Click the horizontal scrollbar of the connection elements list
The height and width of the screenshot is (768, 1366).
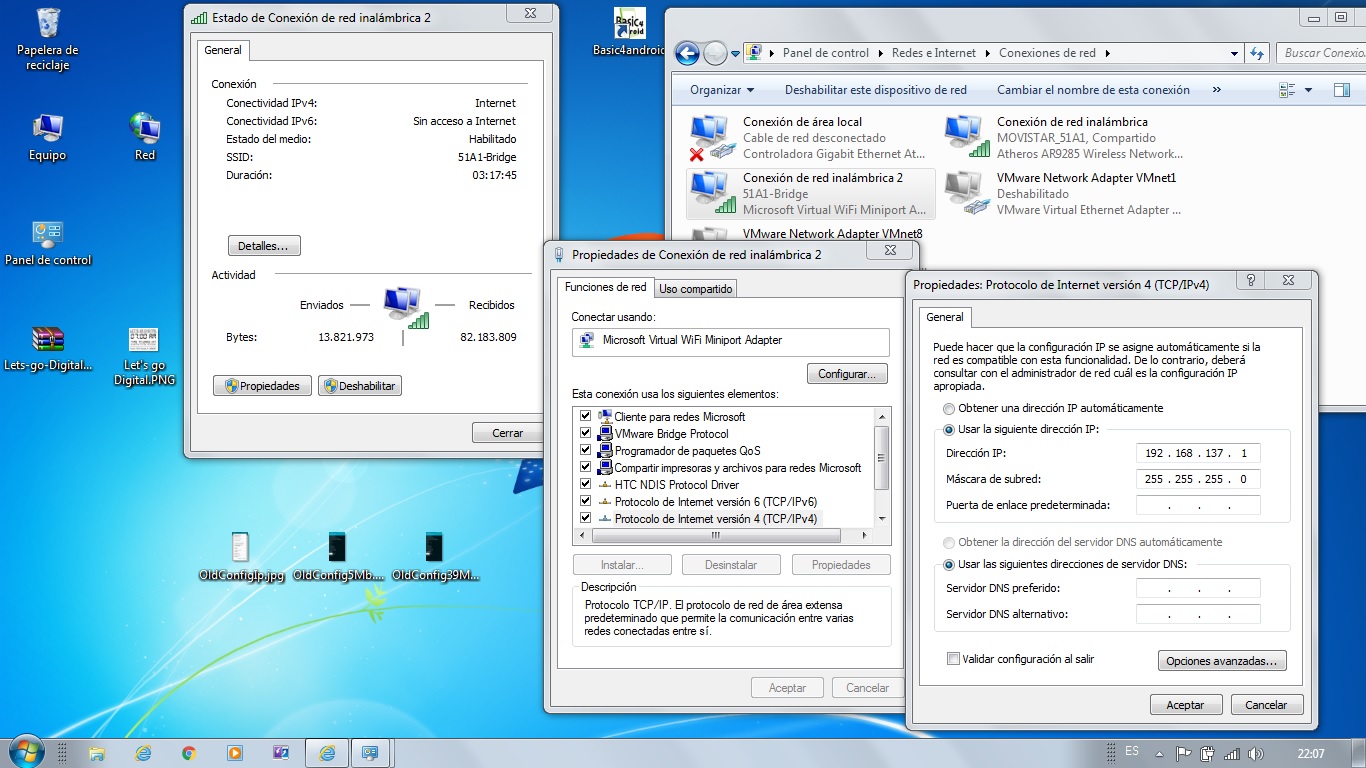715,535
